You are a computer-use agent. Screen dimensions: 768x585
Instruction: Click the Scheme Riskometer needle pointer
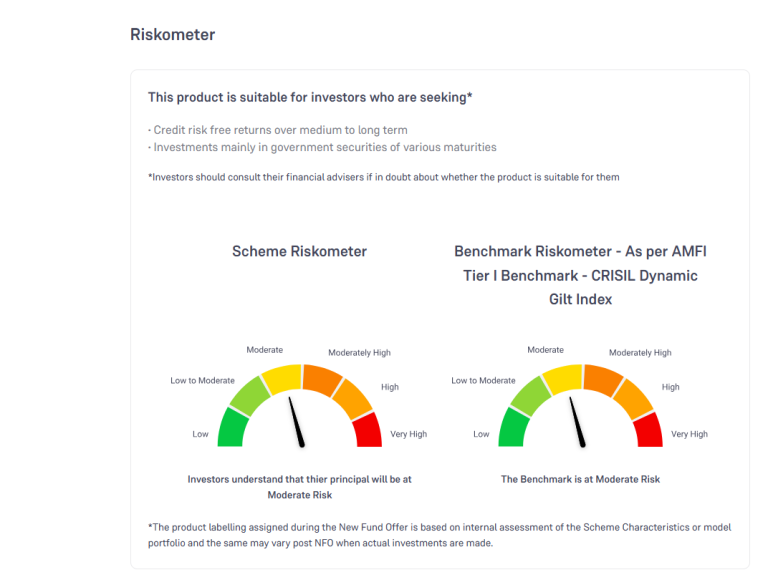coord(297,421)
